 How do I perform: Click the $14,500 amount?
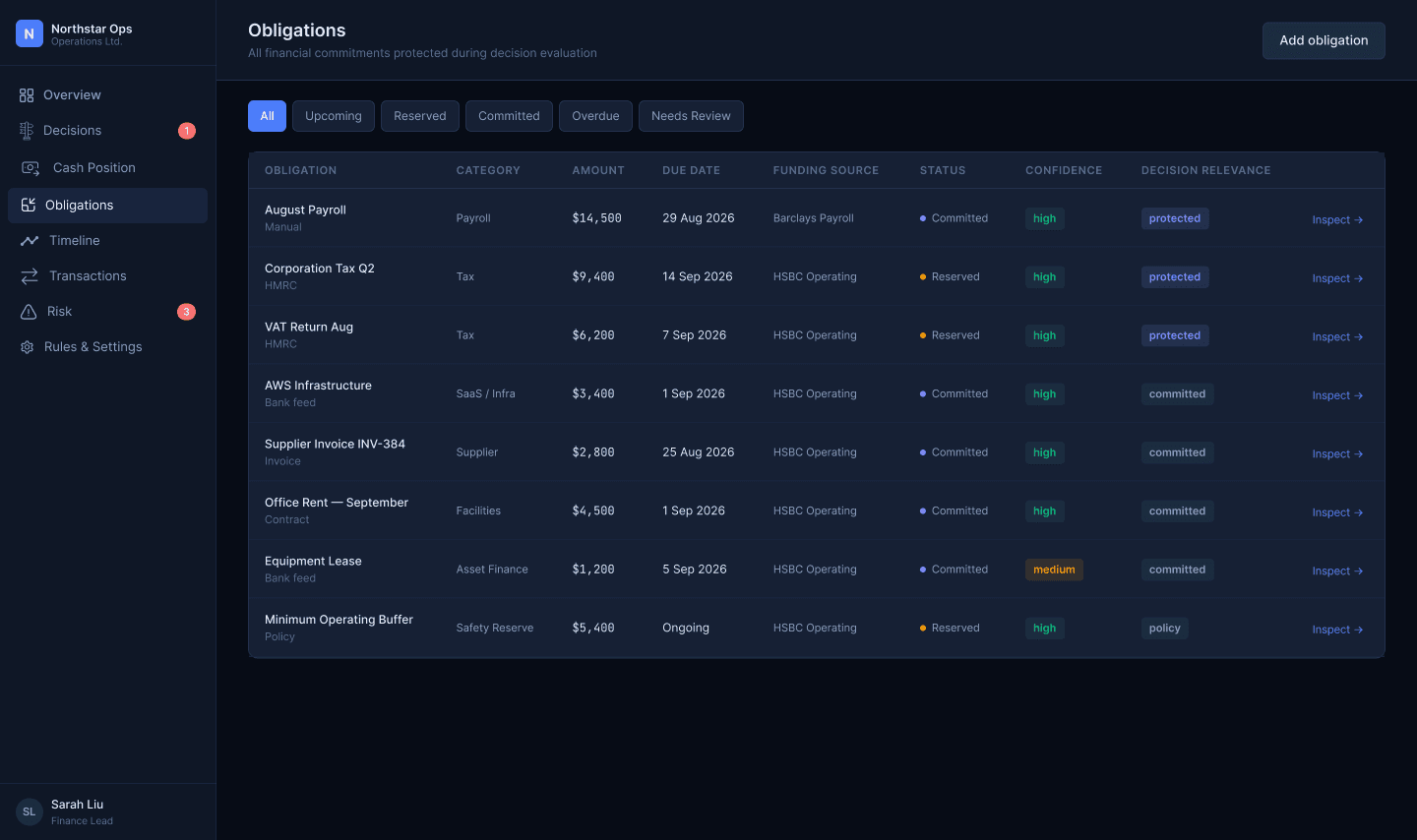coord(596,218)
